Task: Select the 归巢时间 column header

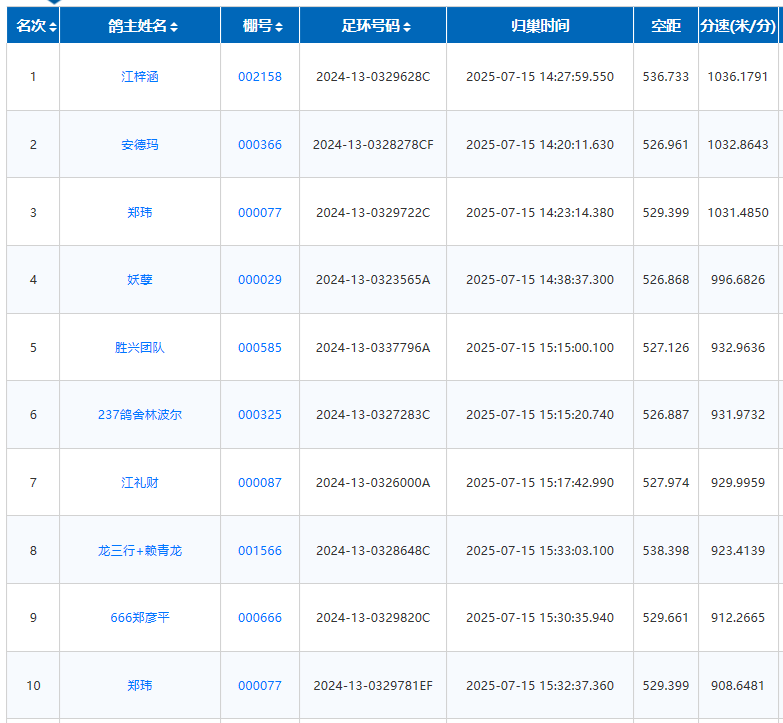Action: 539,26
